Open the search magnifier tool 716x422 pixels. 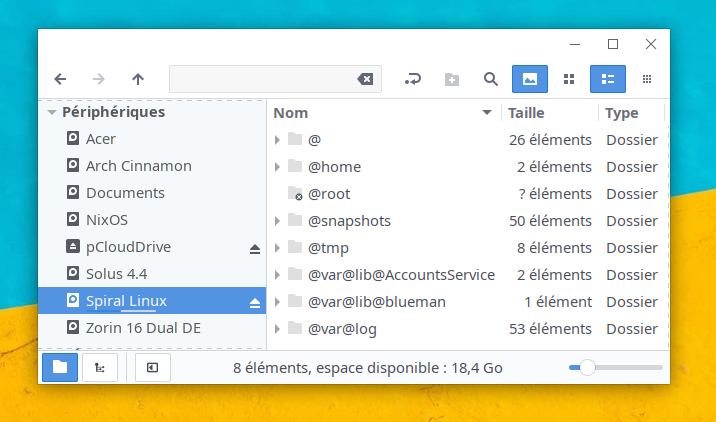pos(491,79)
